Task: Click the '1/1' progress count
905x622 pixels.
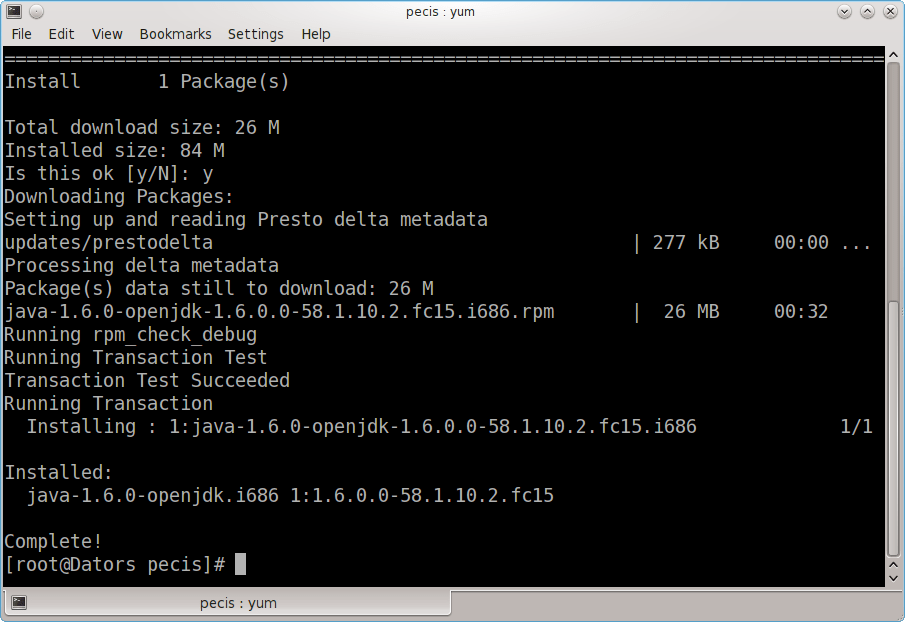Action: 857,426
